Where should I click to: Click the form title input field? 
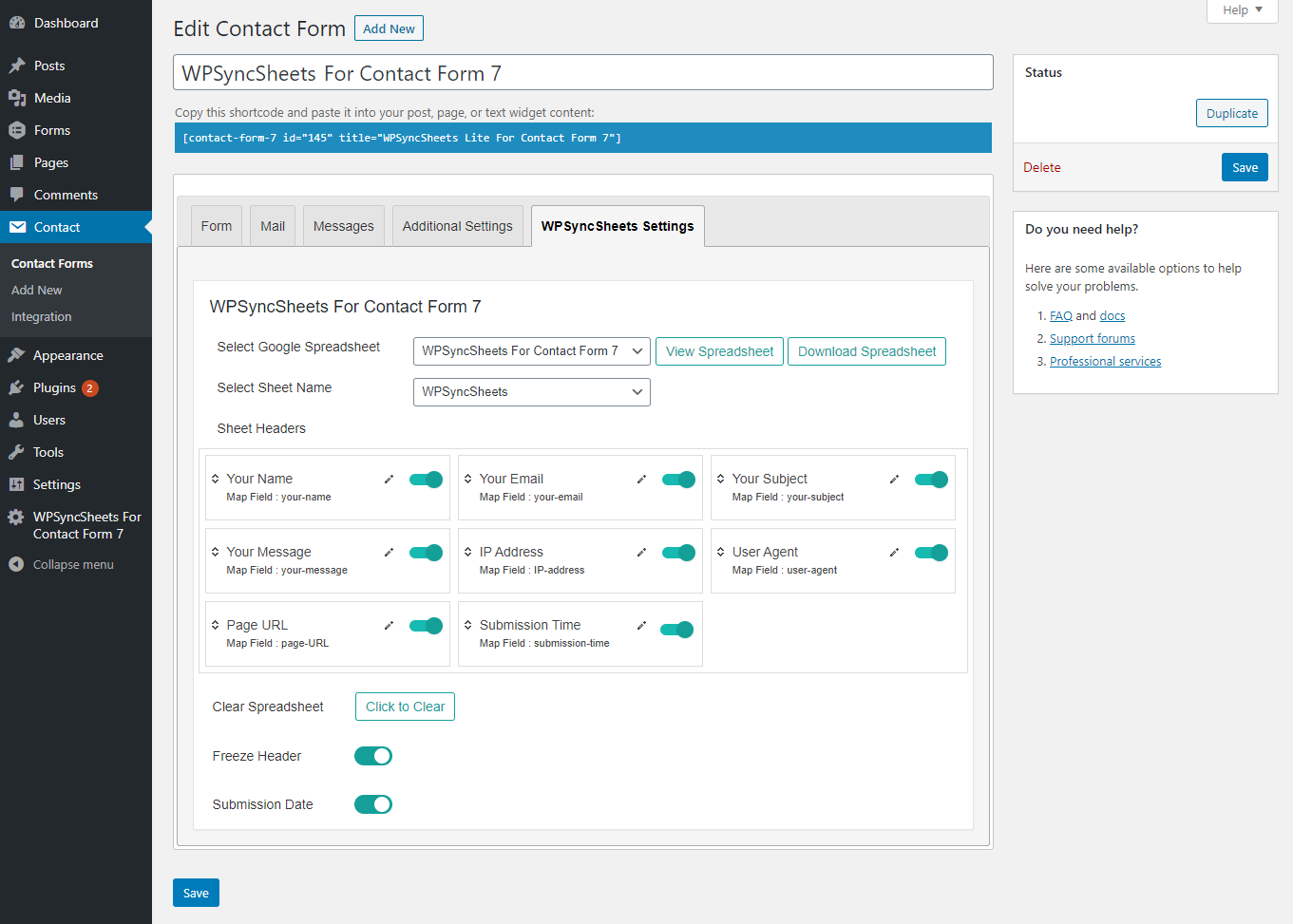click(583, 72)
